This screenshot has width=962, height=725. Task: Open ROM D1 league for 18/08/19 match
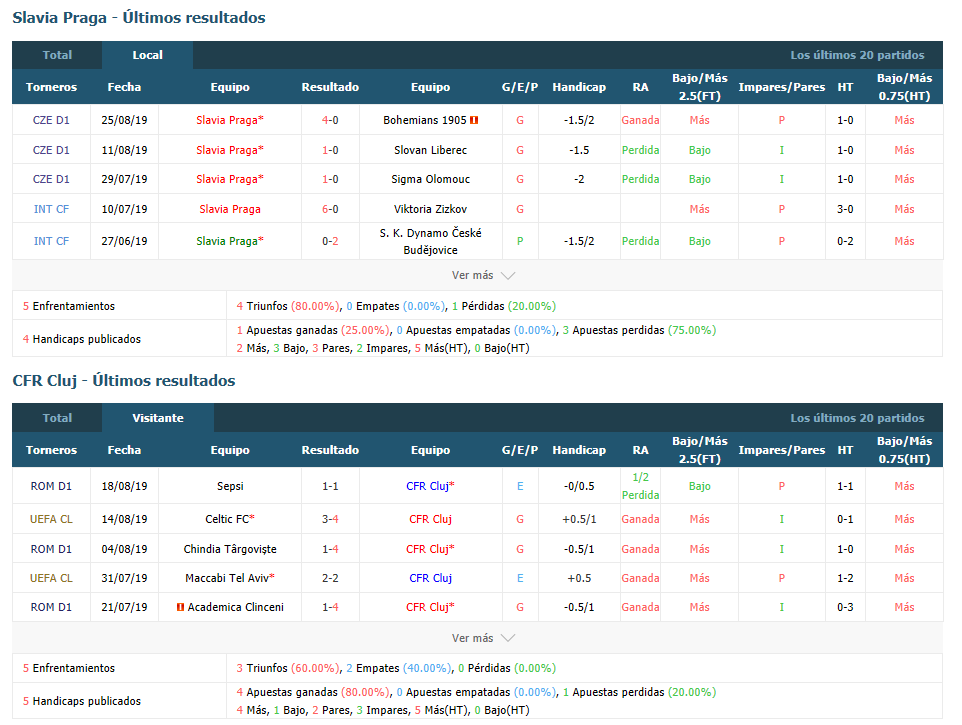click(51, 486)
